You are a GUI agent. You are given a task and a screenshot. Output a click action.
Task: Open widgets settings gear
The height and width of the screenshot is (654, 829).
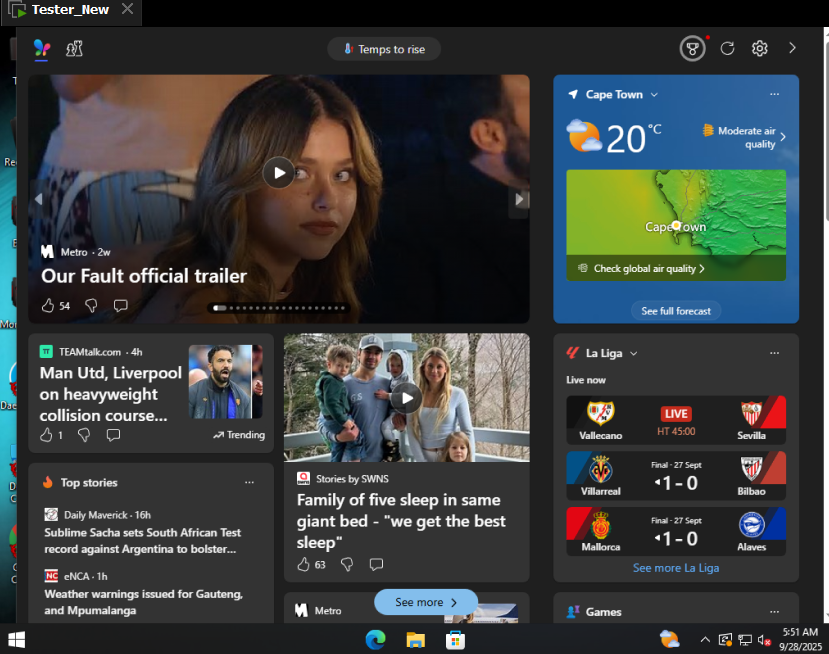pyautogui.click(x=760, y=49)
